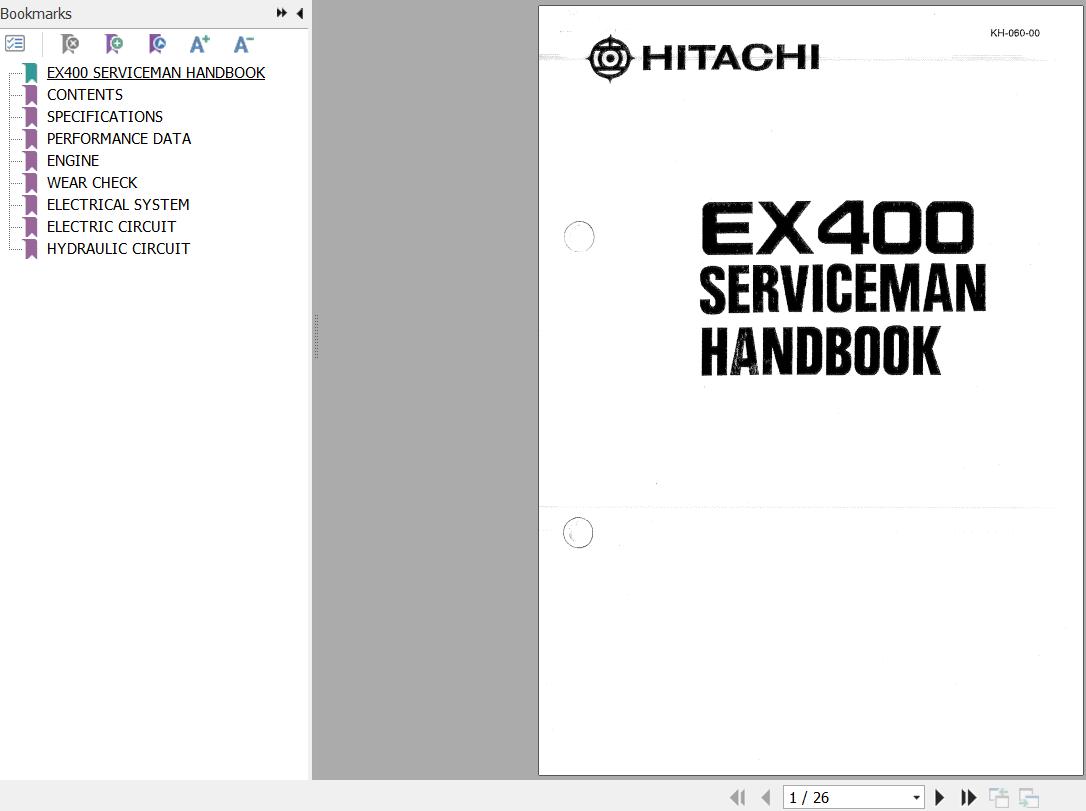This screenshot has width=1086, height=811.
Task: Open the ENGINE bookmark
Action: tap(73, 161)
